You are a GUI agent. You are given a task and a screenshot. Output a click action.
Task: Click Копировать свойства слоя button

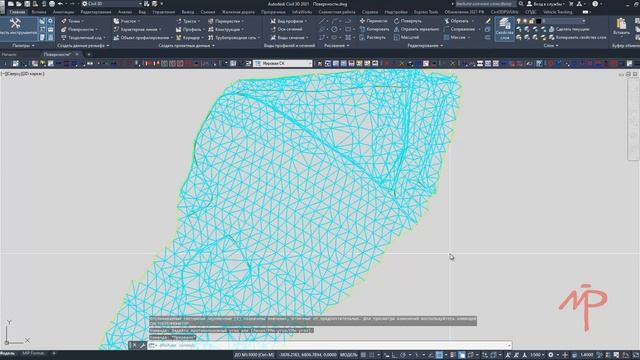(578, 38)
